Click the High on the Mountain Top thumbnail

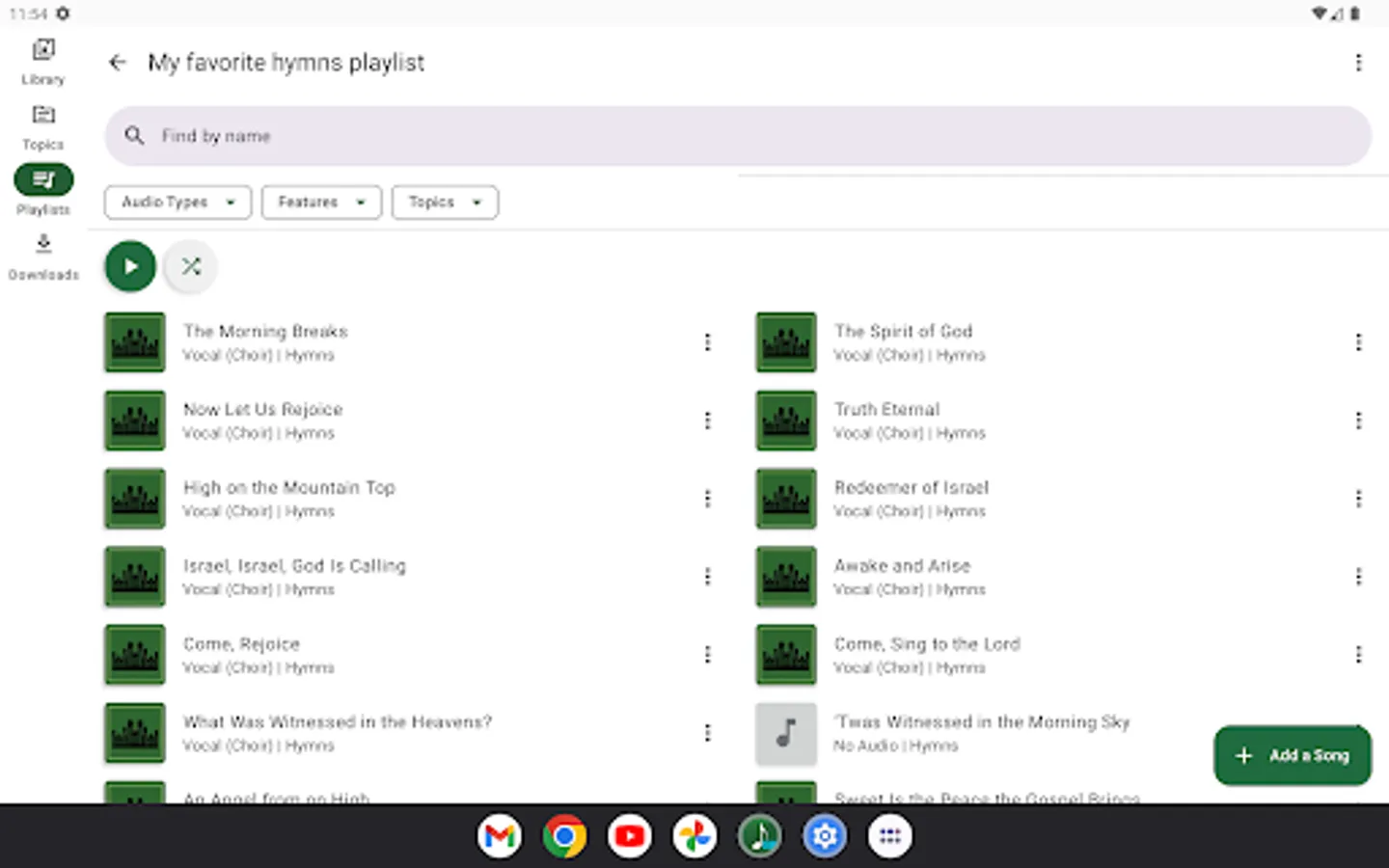click(x=135, y=499)
